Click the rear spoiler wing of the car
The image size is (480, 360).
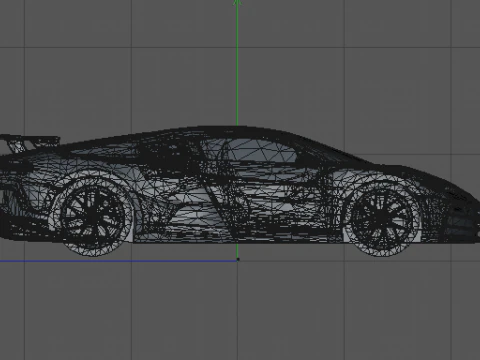tap(29, 143)
